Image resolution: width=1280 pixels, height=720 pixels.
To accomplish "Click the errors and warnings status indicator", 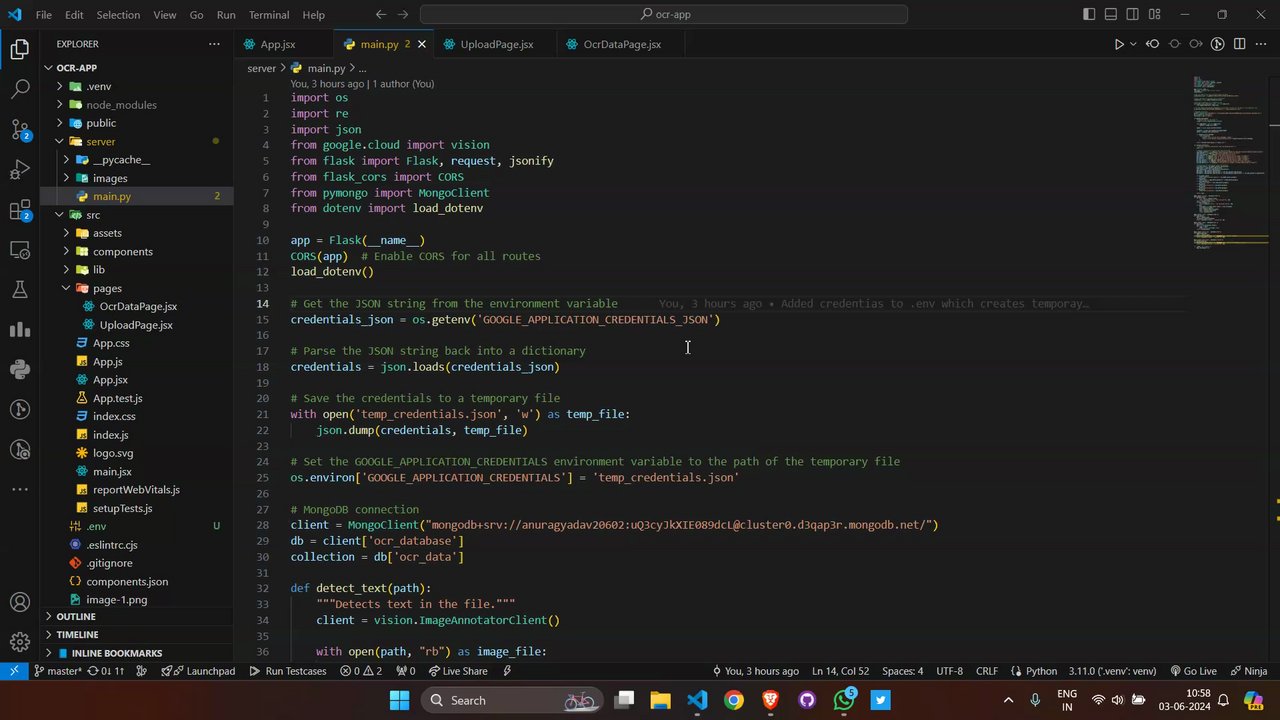I will pos(361,671).
